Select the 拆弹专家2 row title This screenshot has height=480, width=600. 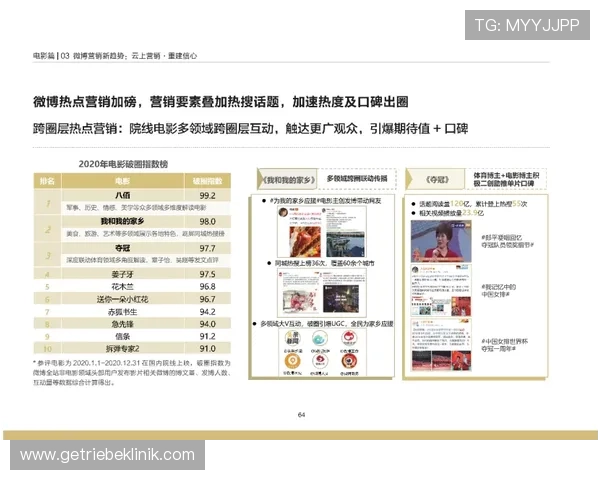pyautogui.click(x=122, y=349)
